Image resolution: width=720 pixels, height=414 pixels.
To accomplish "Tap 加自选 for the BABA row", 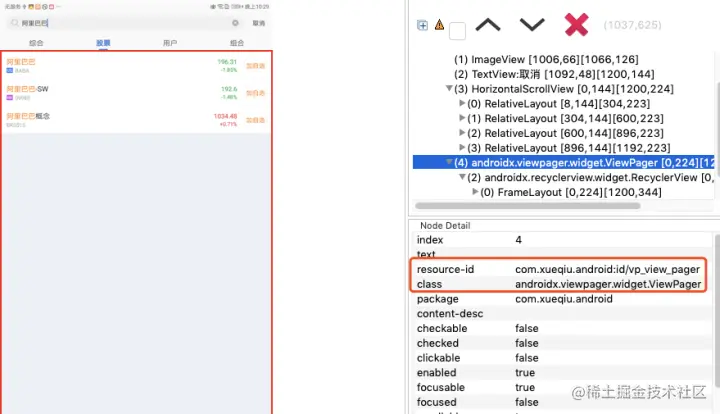I will coord(255,66).
